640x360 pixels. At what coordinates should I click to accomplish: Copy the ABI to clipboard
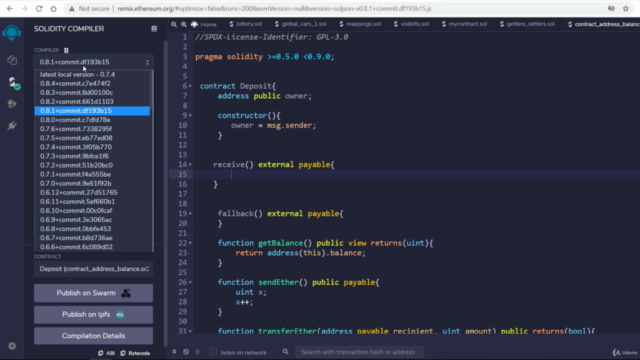point(106,353)
